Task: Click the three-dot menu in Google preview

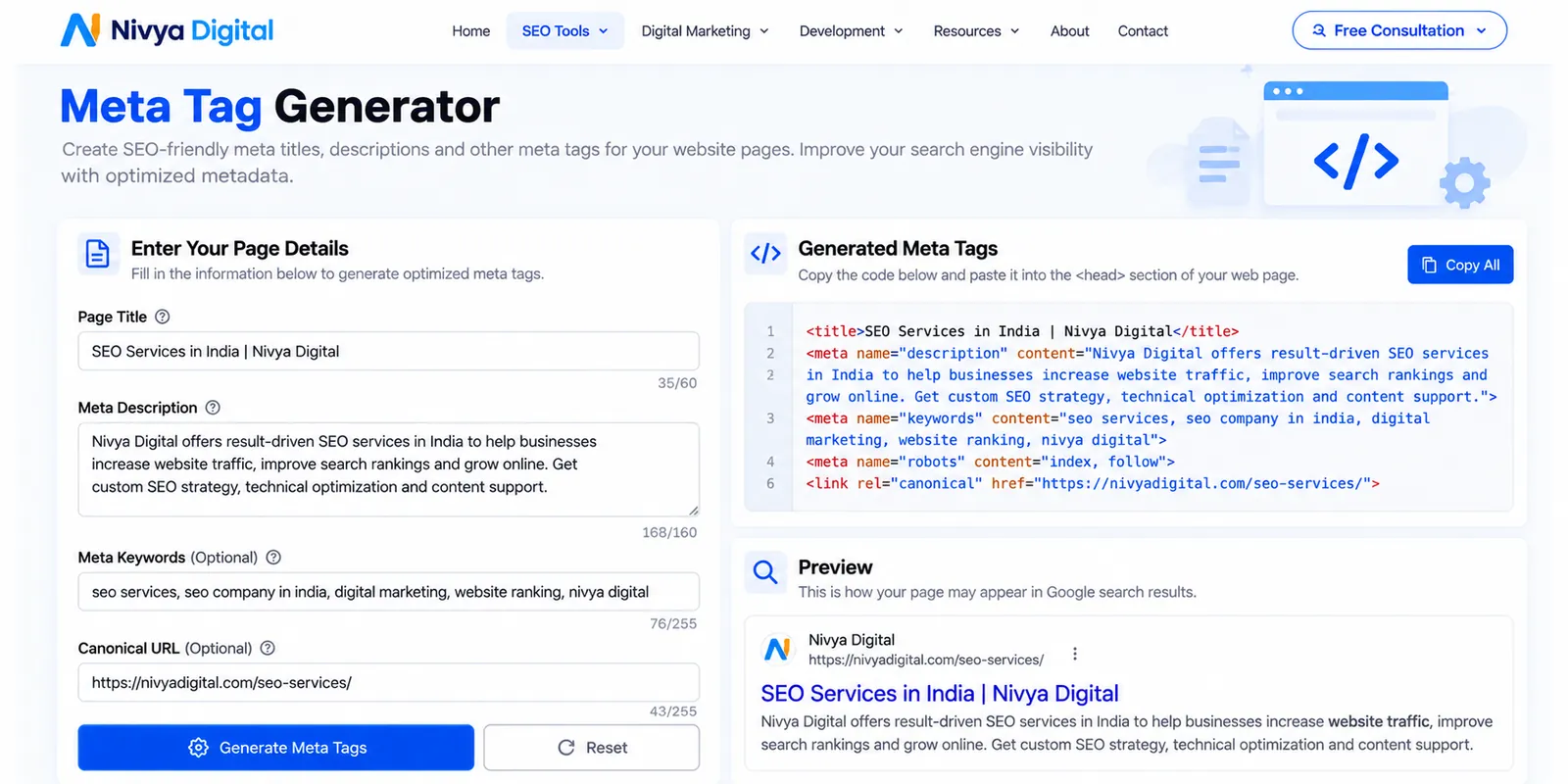Action: coord(1075,654)
